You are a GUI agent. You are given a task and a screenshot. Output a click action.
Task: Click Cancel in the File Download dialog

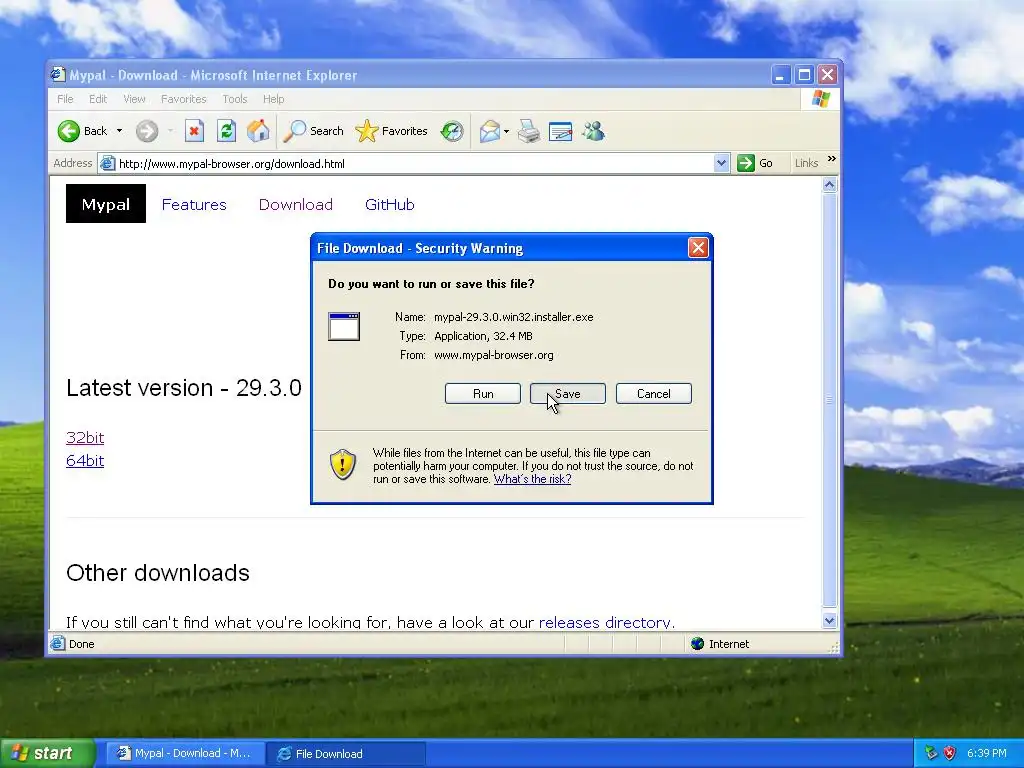(654, 394)
